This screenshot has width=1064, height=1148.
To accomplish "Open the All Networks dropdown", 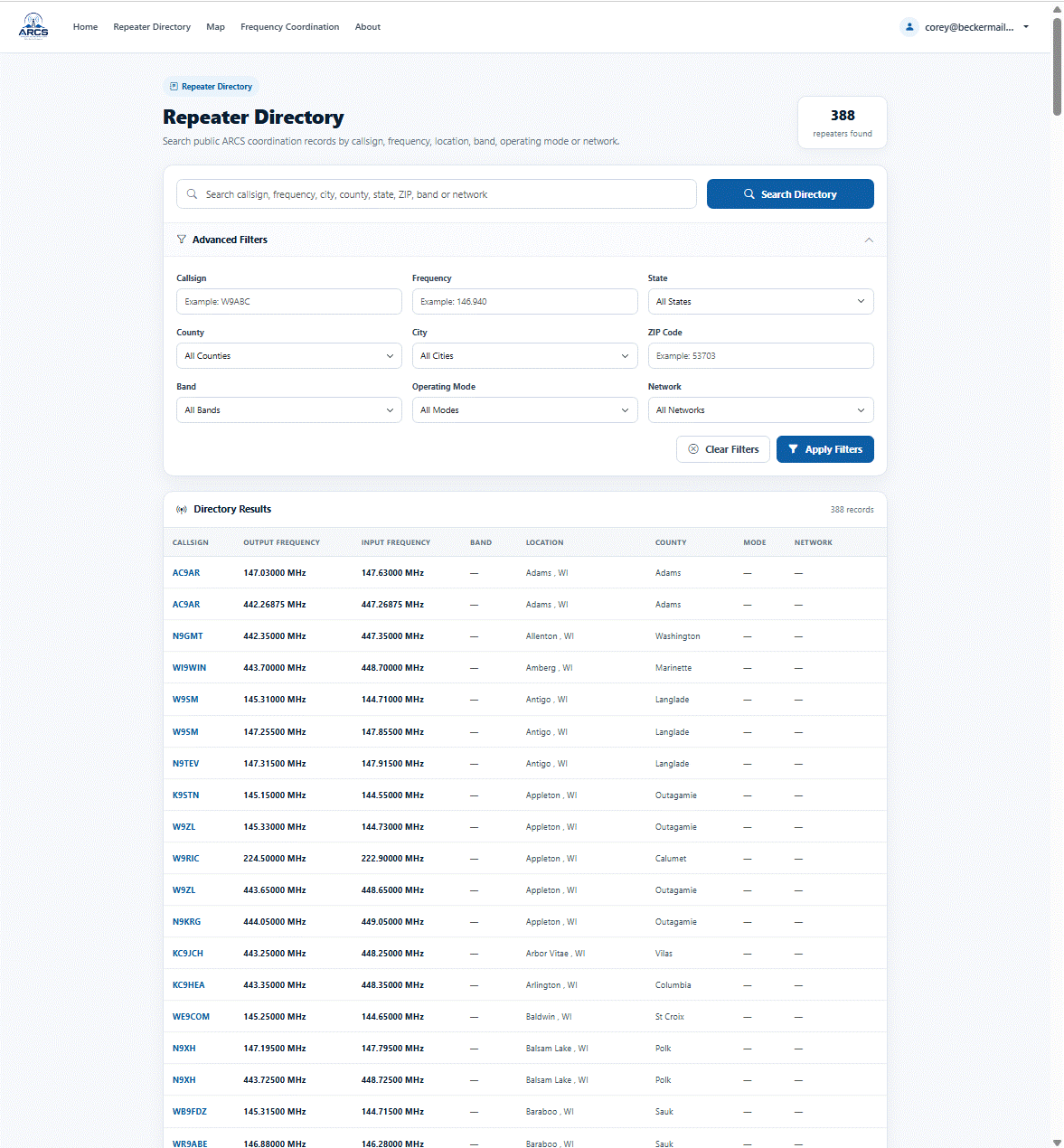I will coord(760,410).
